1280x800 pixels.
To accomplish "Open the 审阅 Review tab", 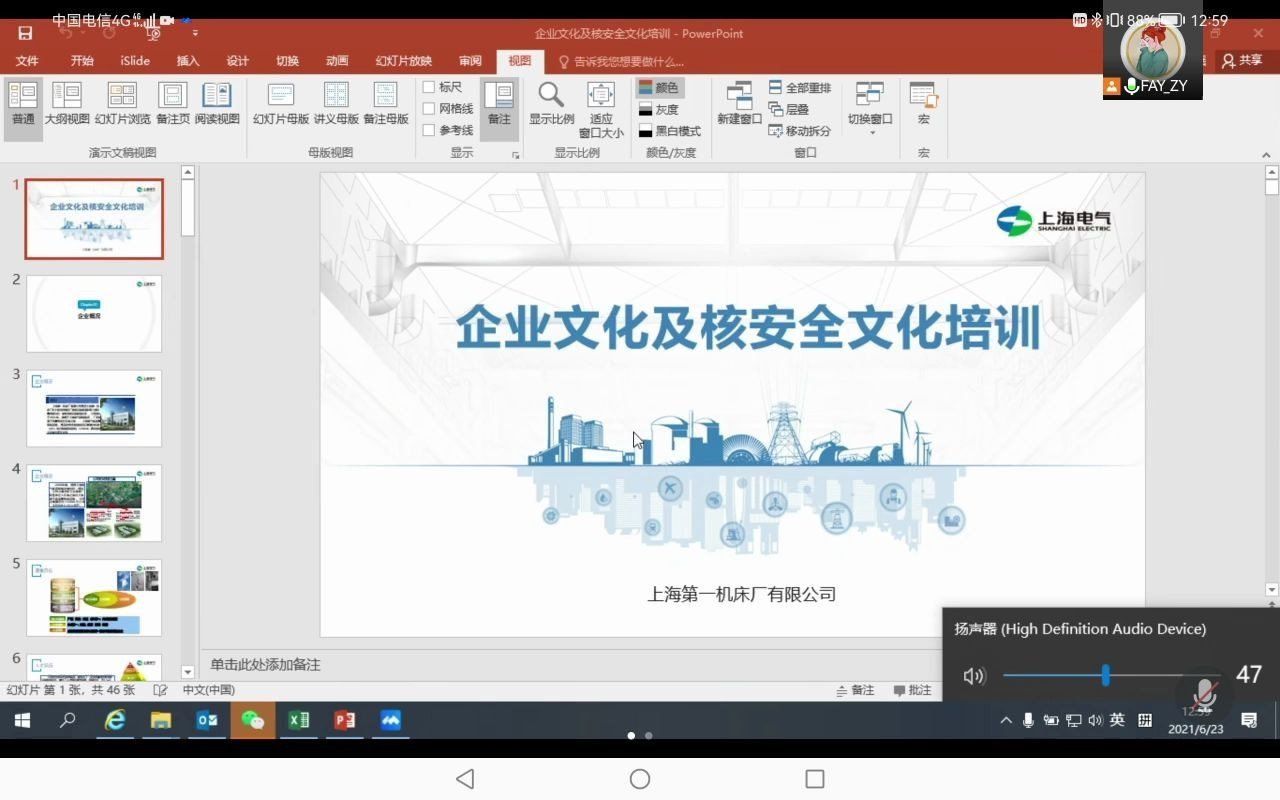I will [470, 61].
